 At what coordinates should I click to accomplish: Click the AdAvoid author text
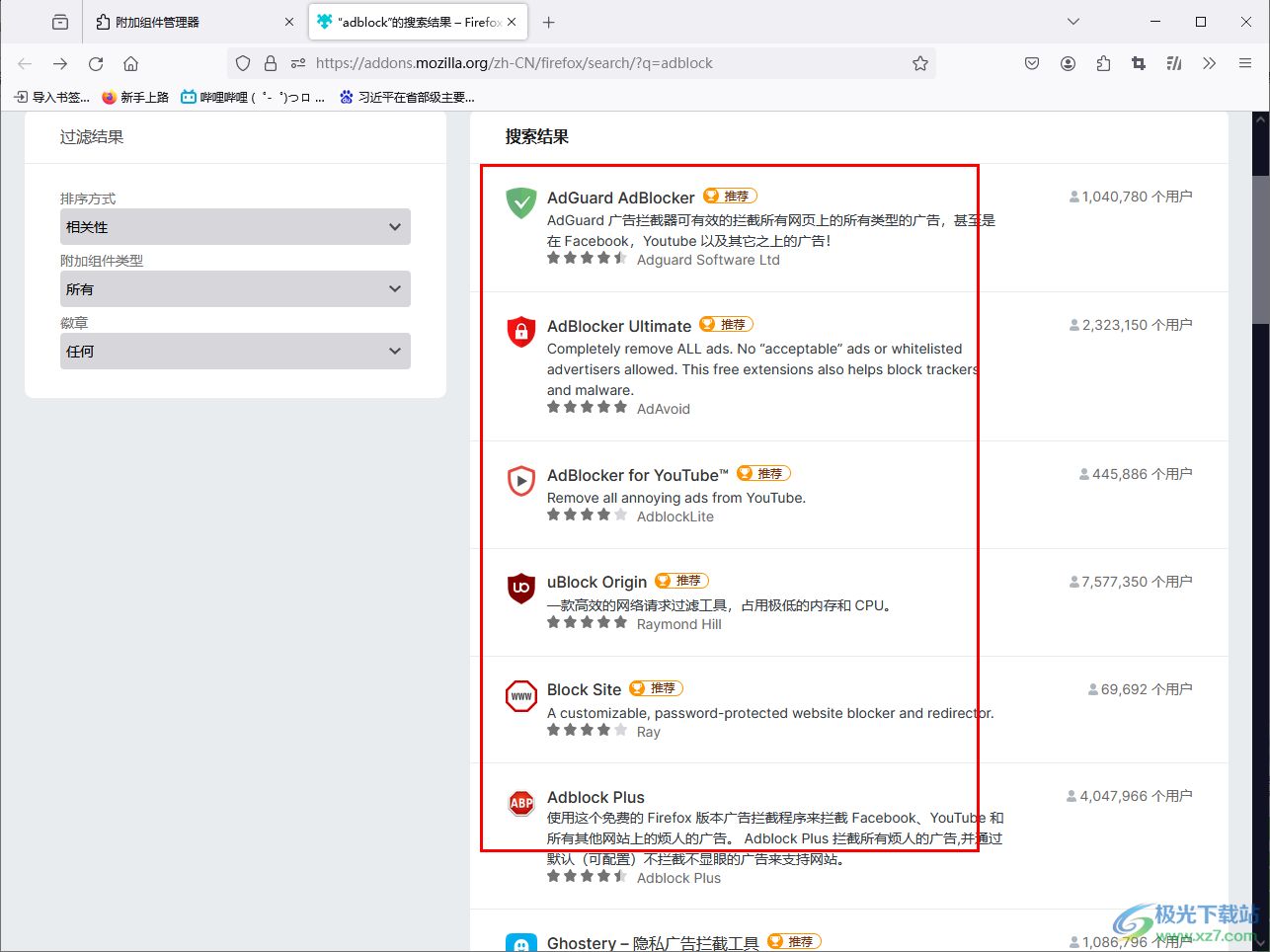[664, 409]
